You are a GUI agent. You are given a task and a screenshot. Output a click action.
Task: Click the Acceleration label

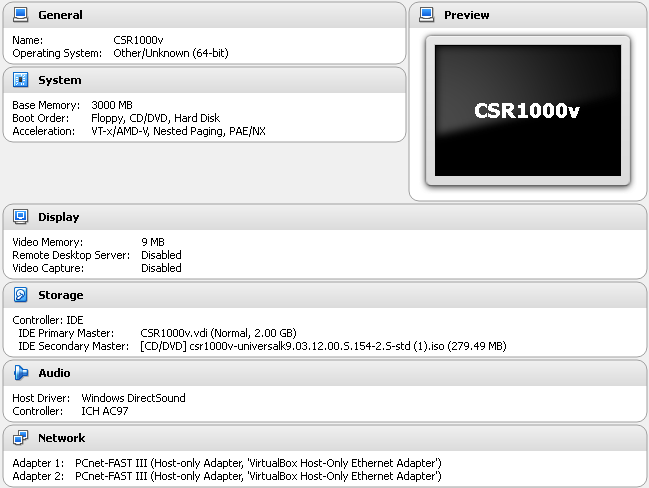[43, 131]
